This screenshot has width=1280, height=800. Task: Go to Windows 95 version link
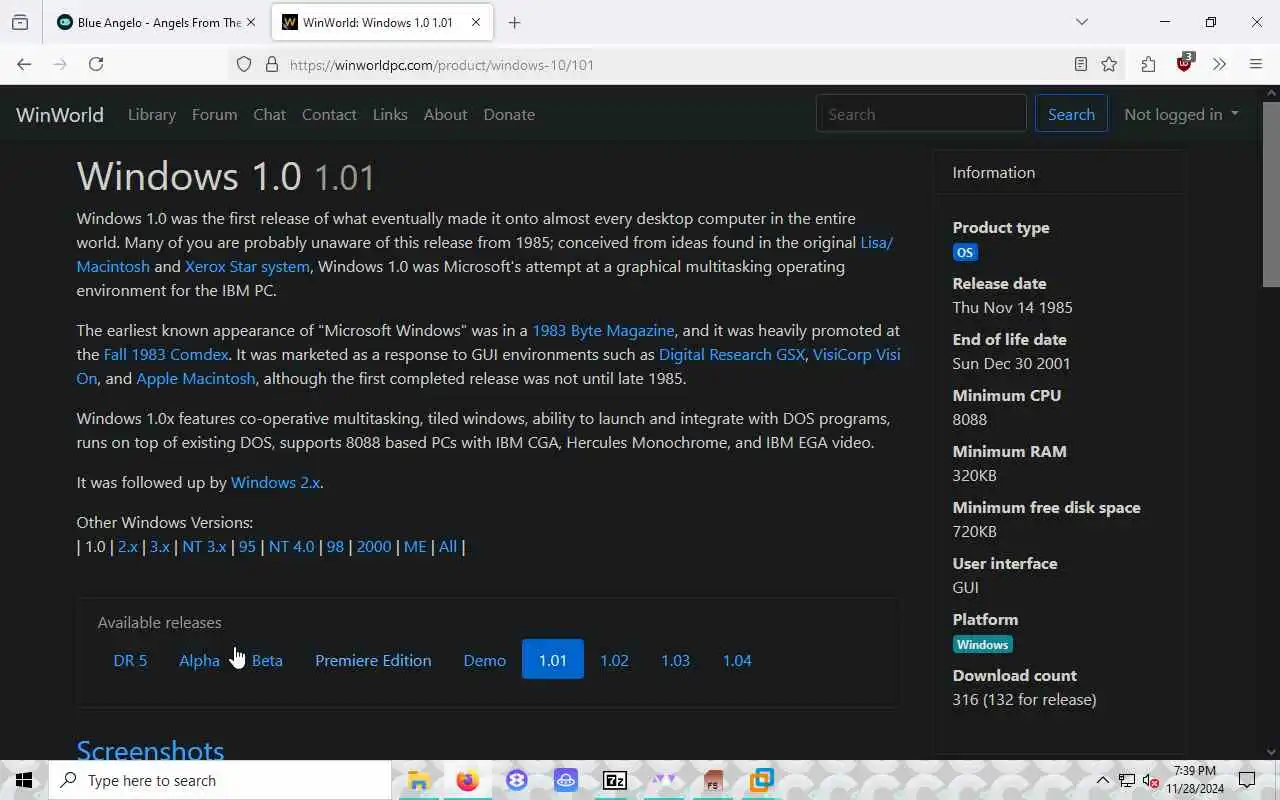(x=247, y=546)
